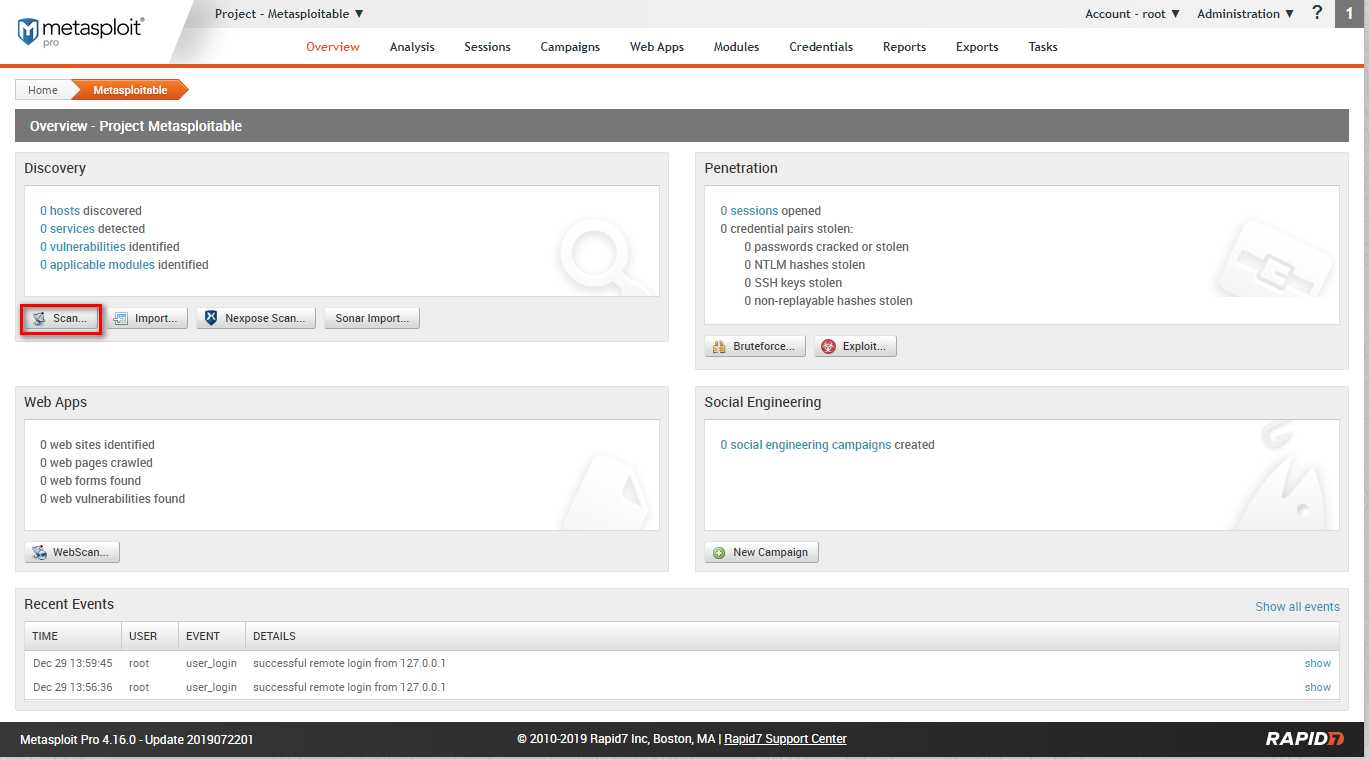Click the Exploit button
The height and width of the screenshot is (759, 1369).
click(x=855, y=347)
